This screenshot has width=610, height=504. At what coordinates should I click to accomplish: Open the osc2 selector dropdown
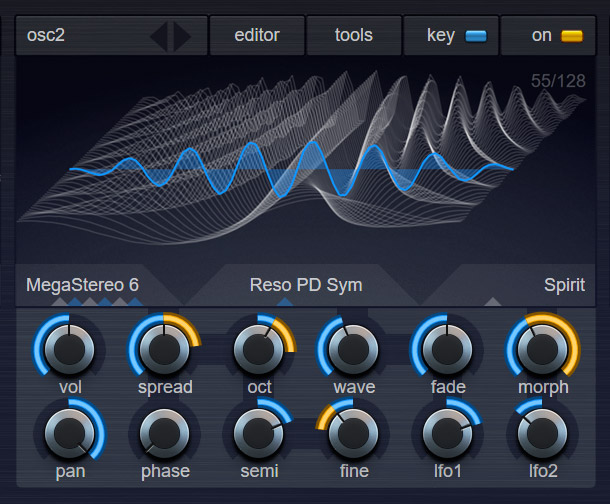[80, 36]
